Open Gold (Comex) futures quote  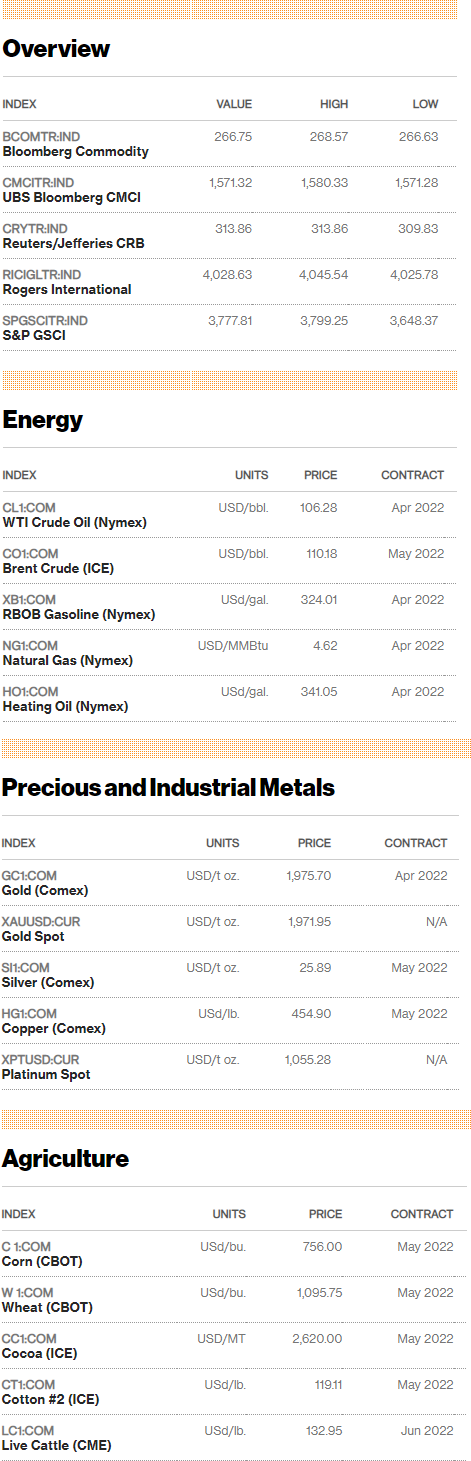tap(46, 883)
